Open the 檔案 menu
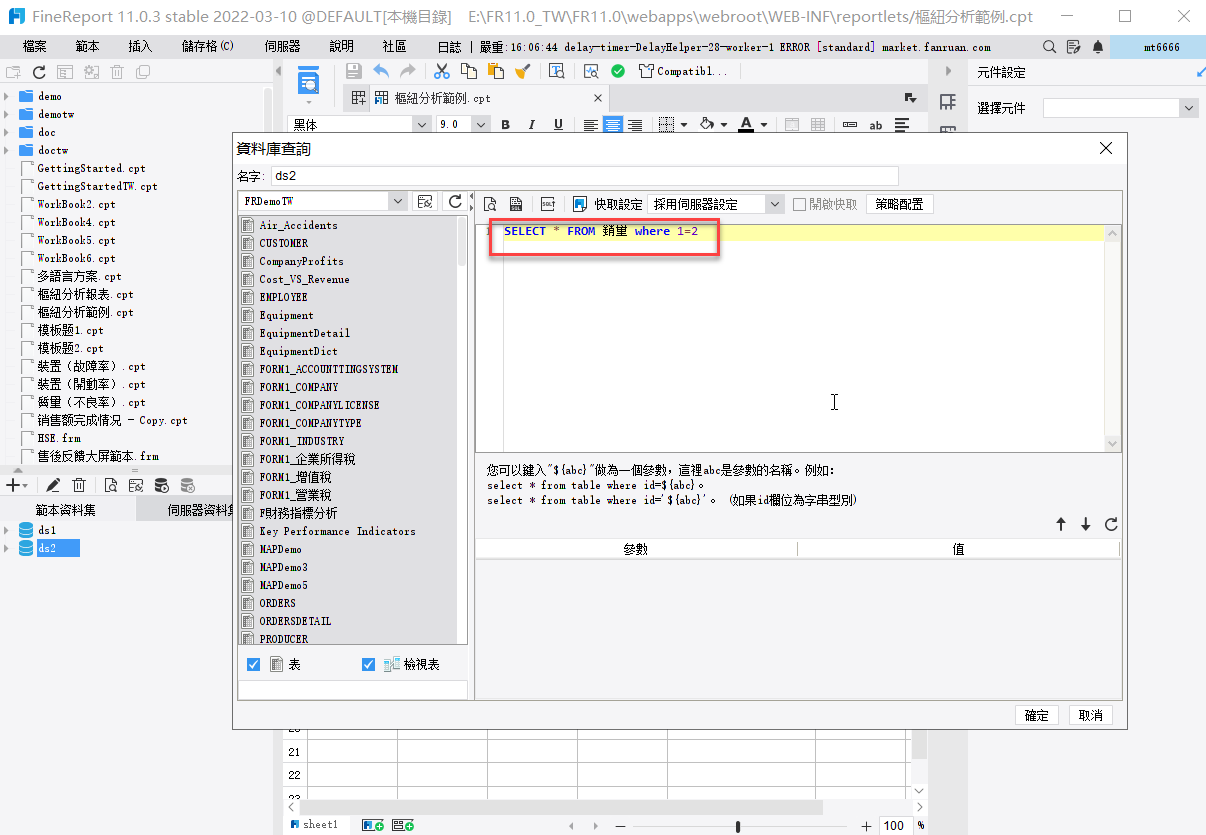The width and height of the screenshot is (1206, 835). click(x=34, y=47)
